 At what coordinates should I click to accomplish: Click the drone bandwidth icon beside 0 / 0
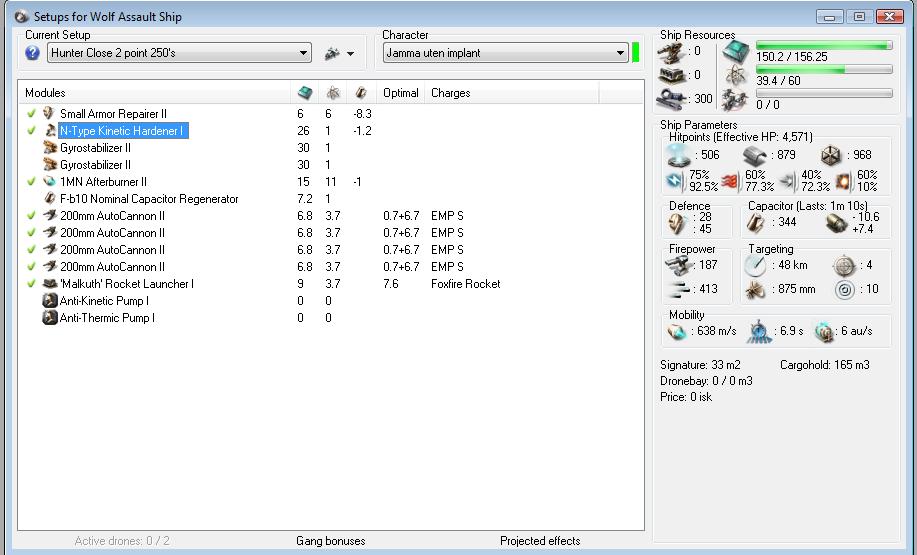[735, 99]
